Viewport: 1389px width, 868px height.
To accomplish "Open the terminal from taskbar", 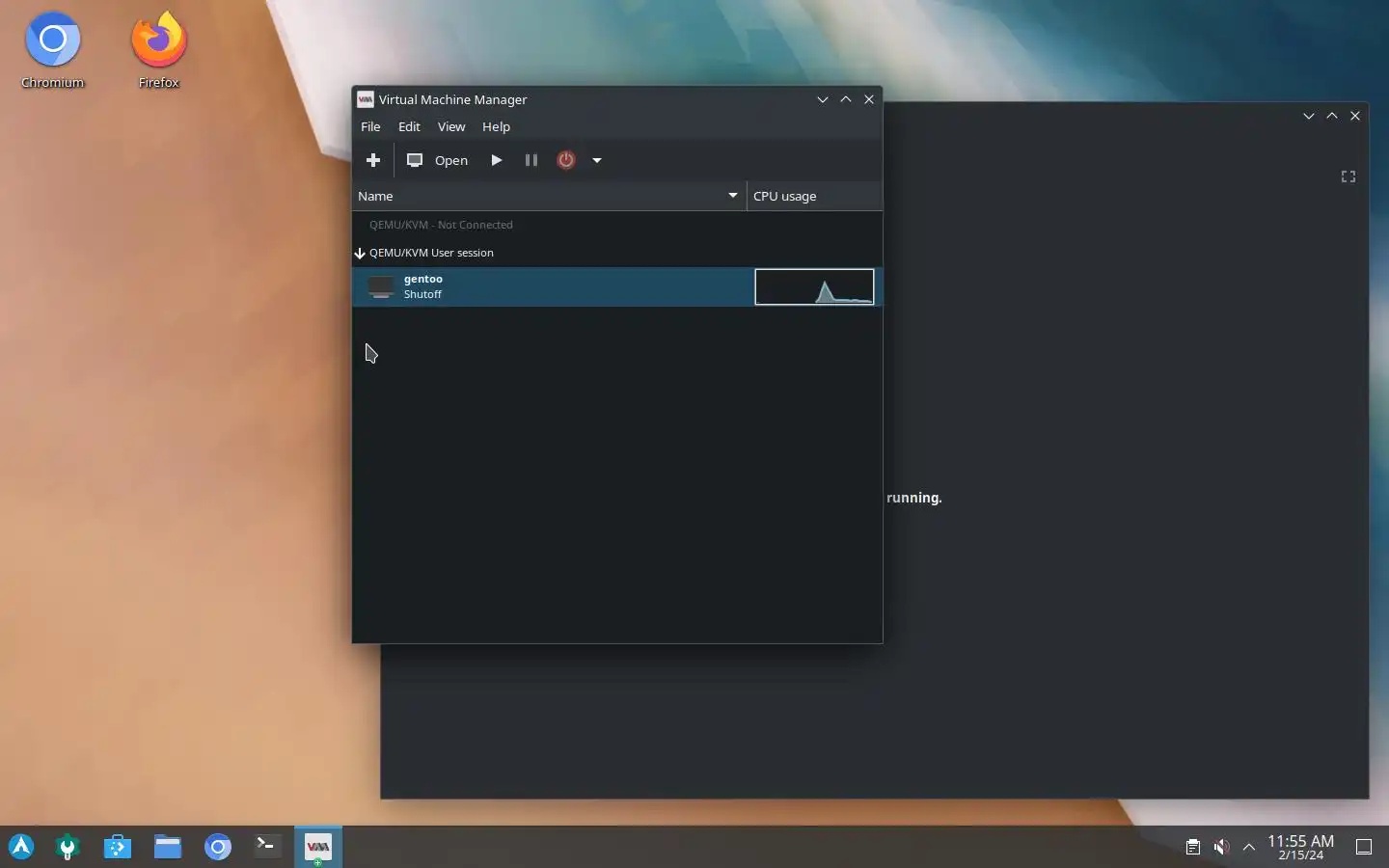I will click(267, 847).
